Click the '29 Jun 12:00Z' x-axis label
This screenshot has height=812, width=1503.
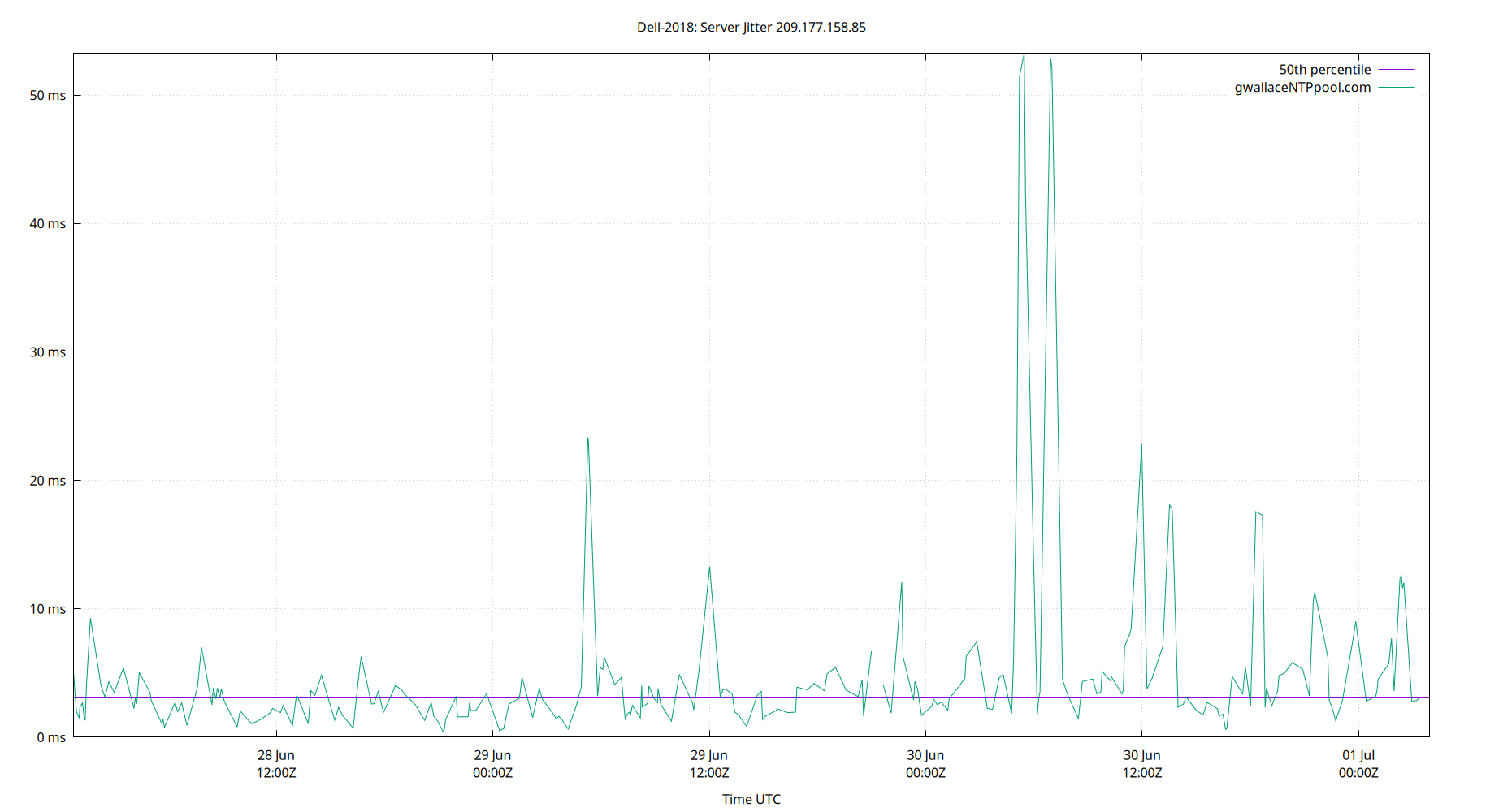click(709, 764)
